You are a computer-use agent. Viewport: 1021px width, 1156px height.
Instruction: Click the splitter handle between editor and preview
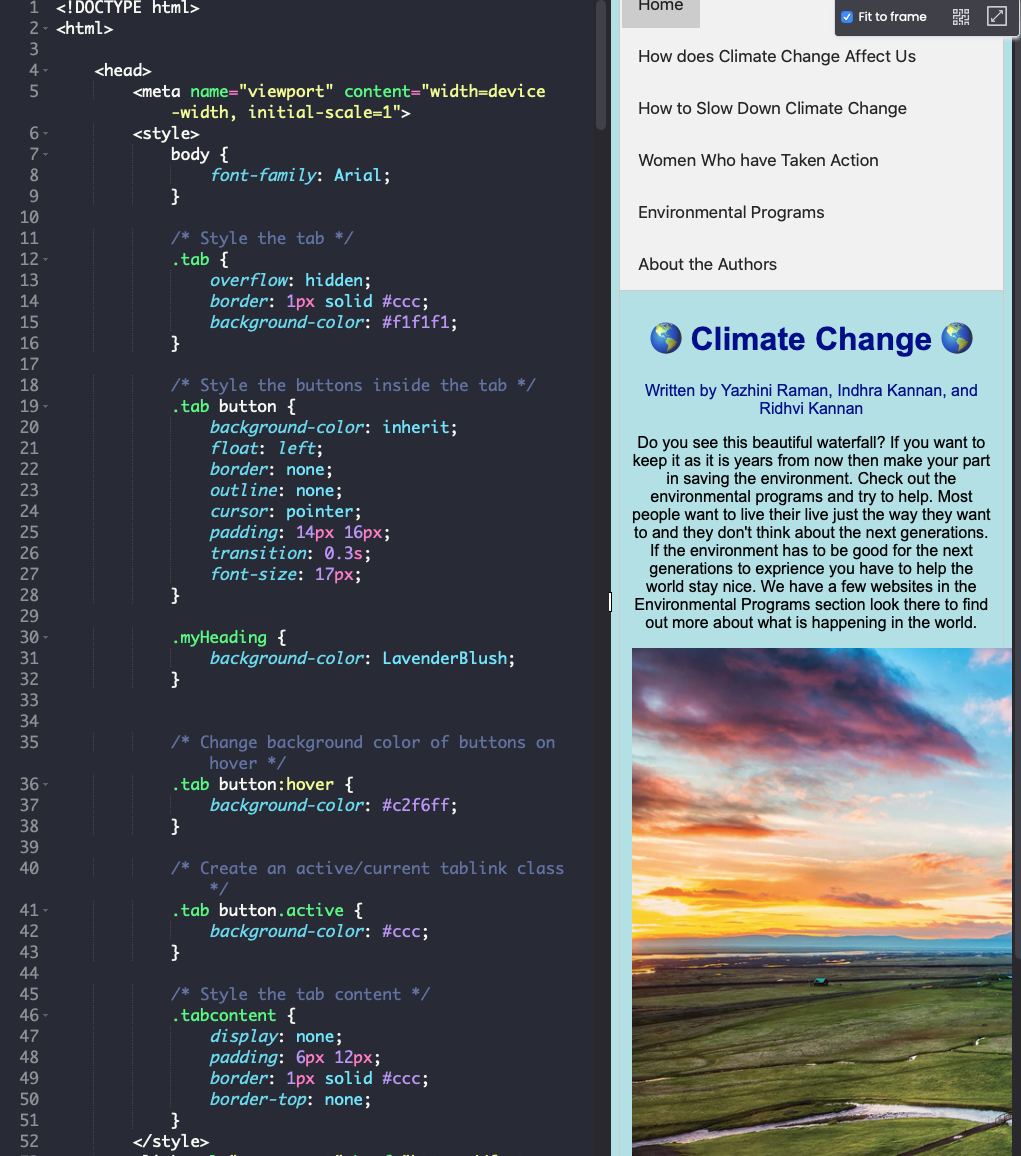610,602
